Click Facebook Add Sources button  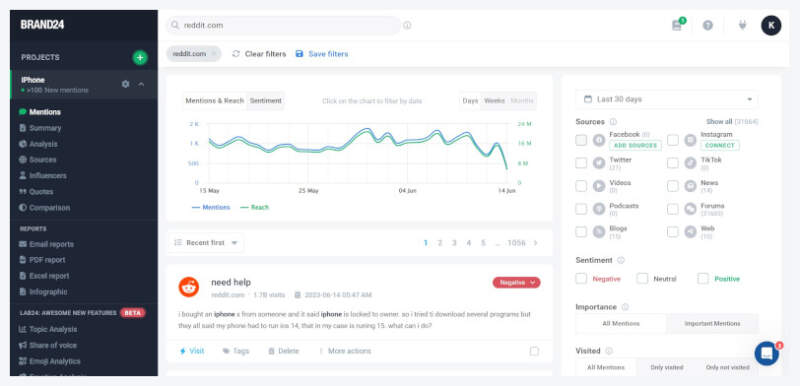click(635, 145)
